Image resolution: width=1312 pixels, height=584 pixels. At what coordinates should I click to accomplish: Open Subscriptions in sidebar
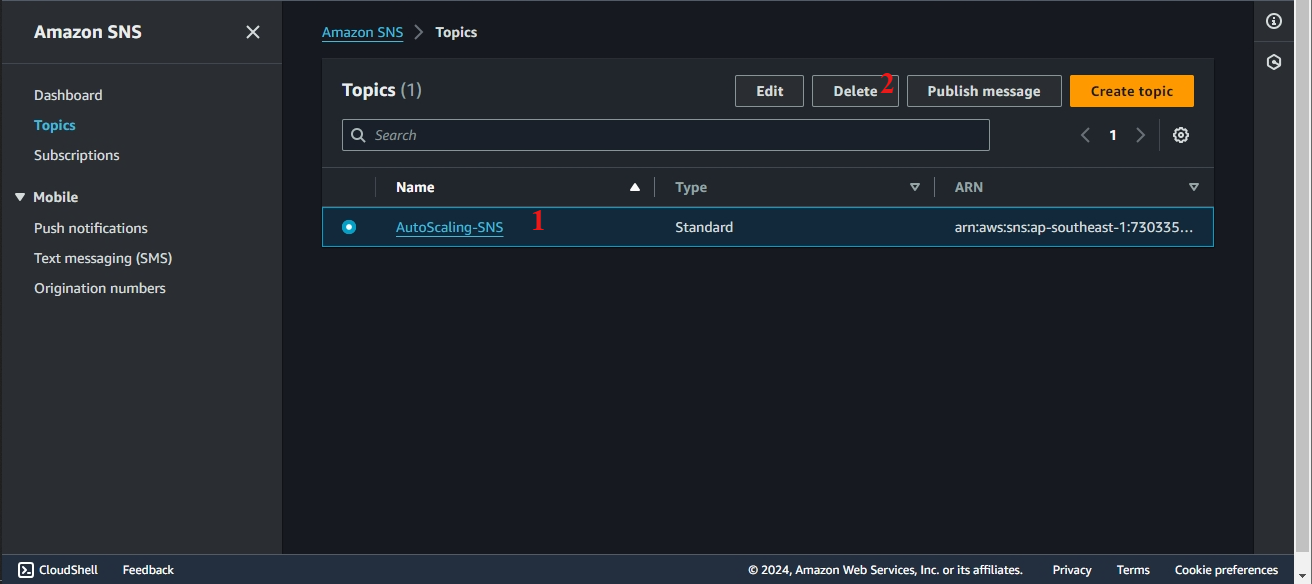pos(77,155)
